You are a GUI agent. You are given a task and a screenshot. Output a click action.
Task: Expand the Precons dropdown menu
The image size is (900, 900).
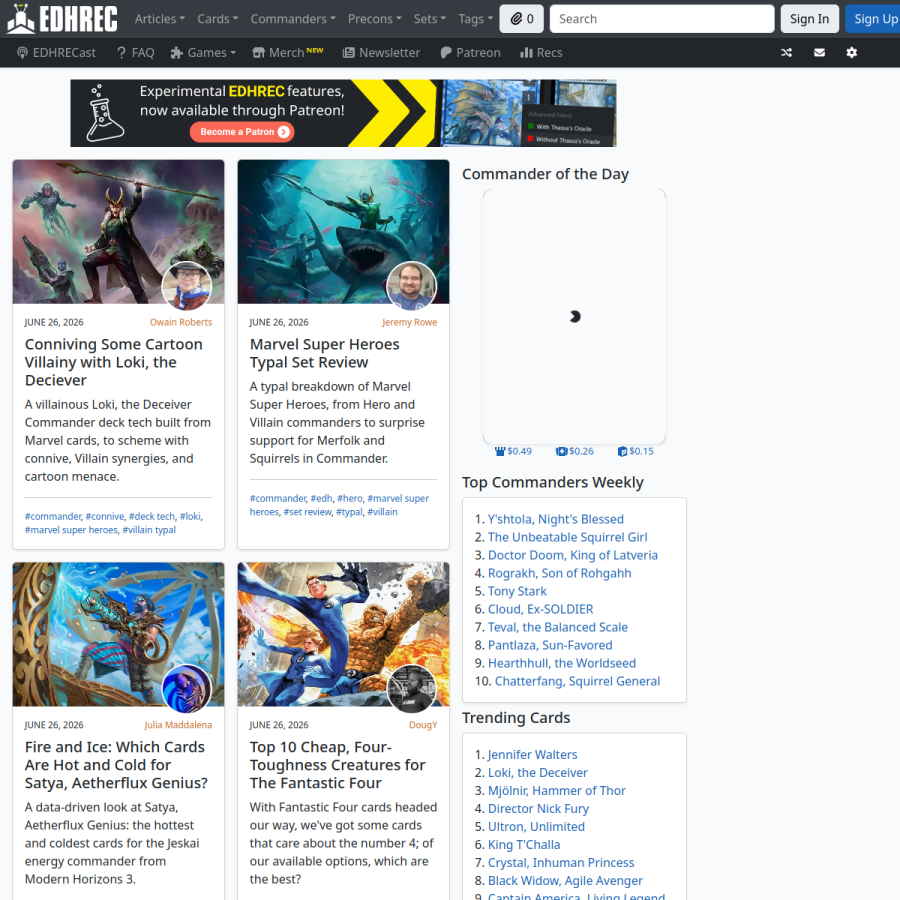(x=375, y=19)
